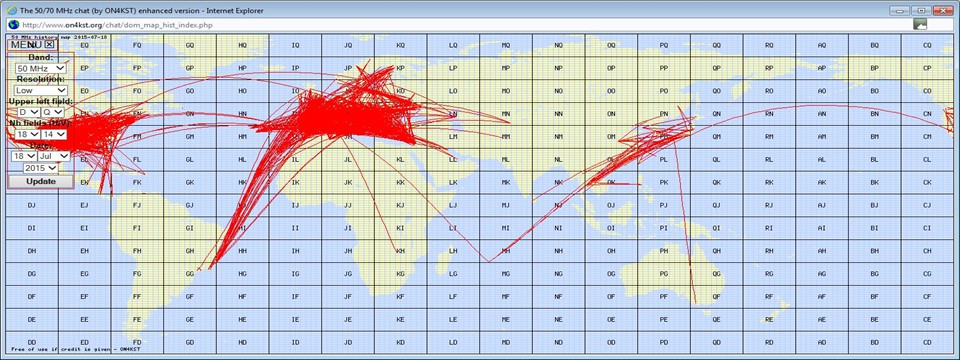Click the GG grid square on map
Image resolution: width=960 pixels, height=360 pixels.
coord(190,274)
